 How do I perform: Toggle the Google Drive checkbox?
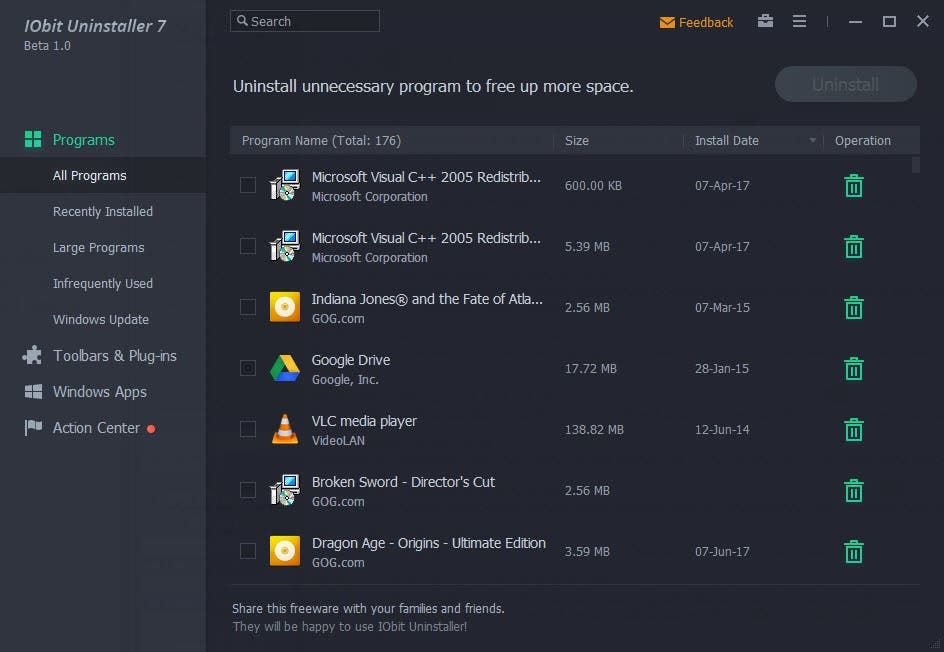pyautogui.click(x=247, y=368)
